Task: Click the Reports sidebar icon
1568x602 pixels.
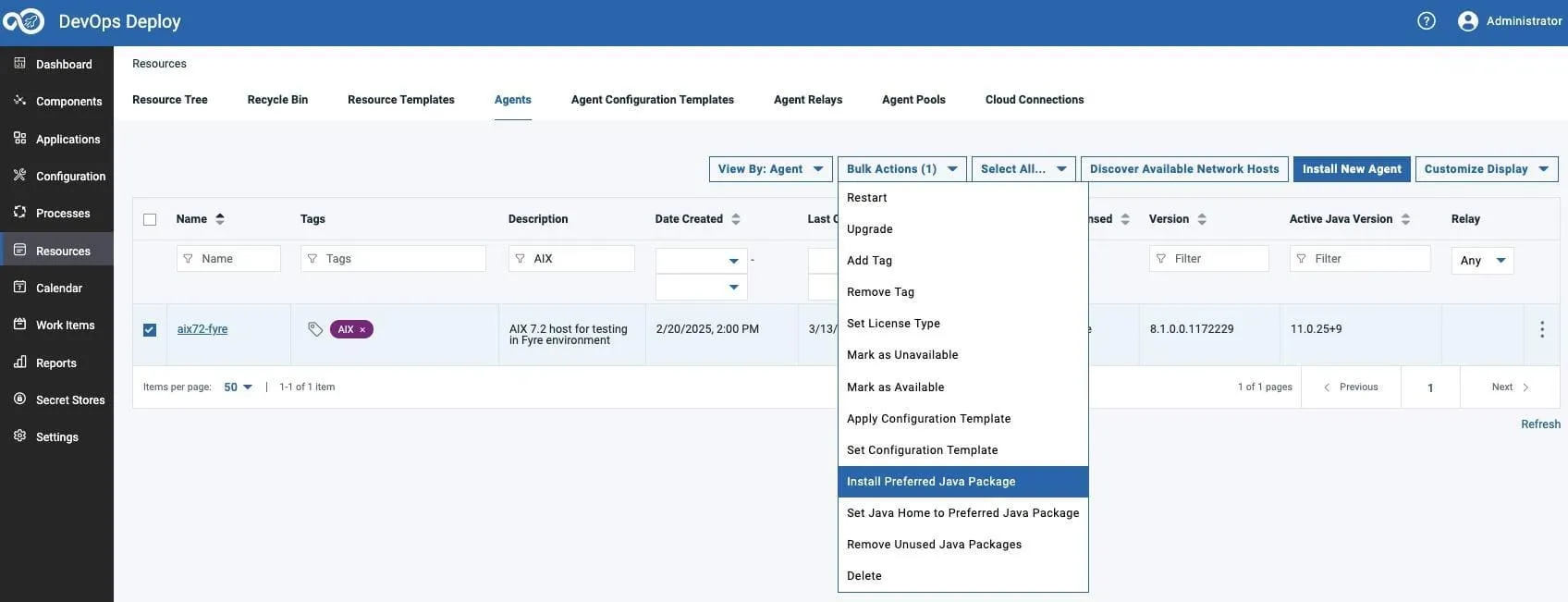Action: (x=19, y=362)
